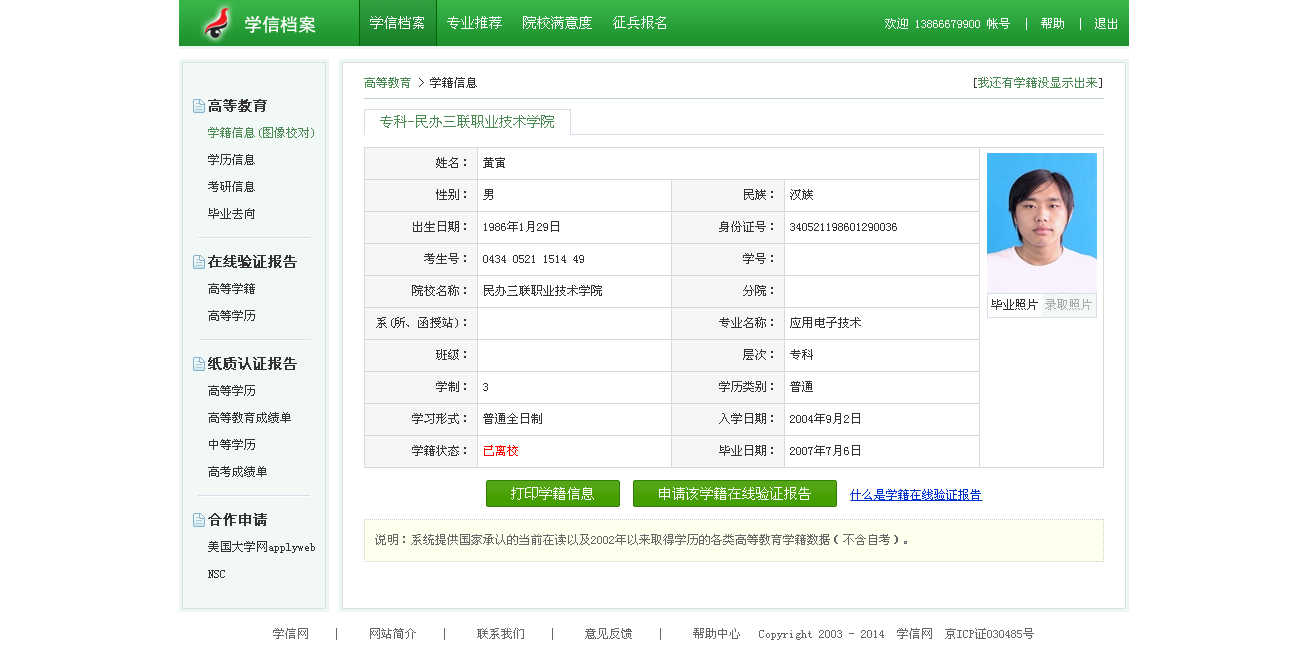
Task: Click the document icon beside 合作申请
Action: tap(199, 520)
